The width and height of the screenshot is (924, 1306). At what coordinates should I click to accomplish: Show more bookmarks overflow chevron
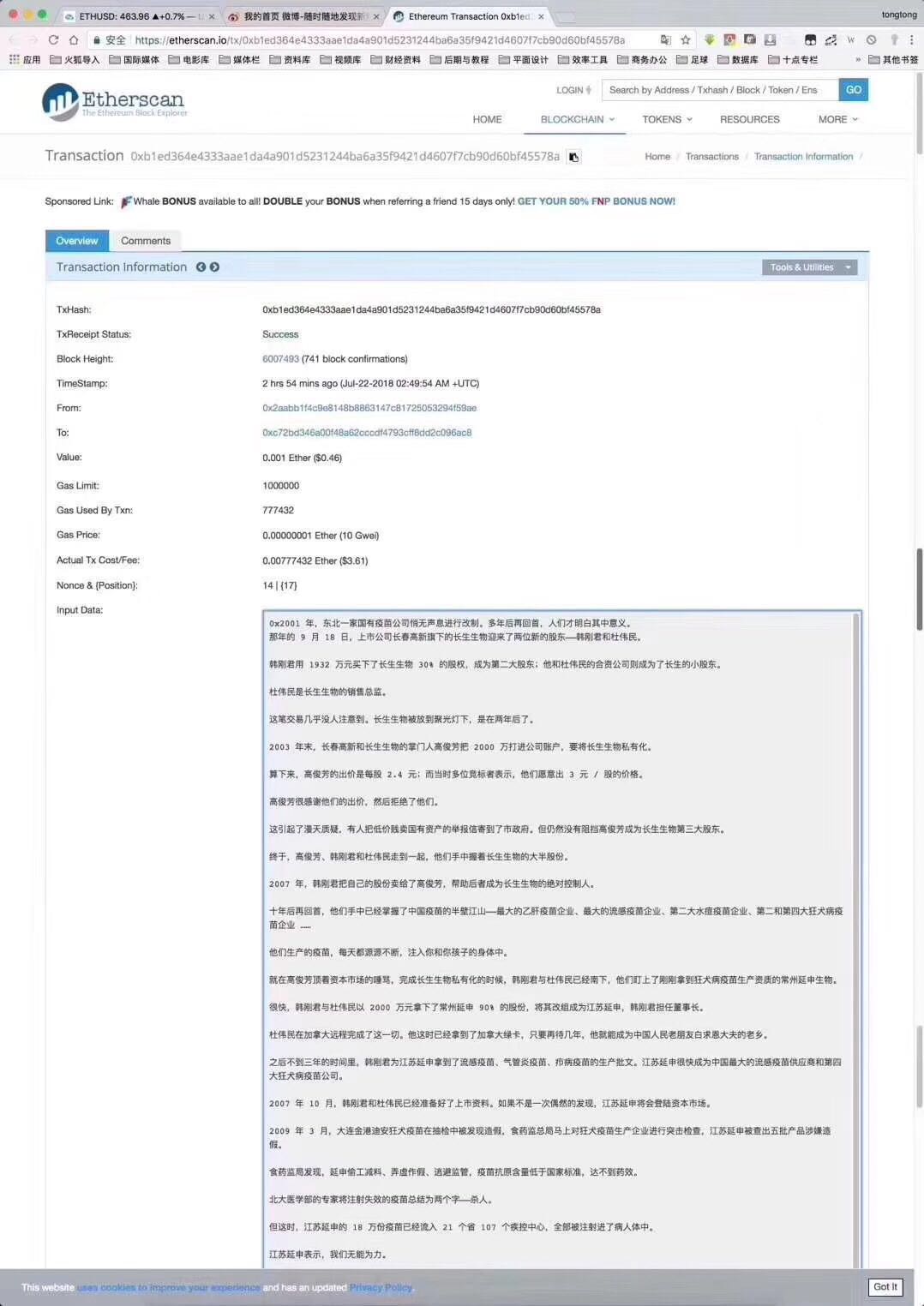857,60
